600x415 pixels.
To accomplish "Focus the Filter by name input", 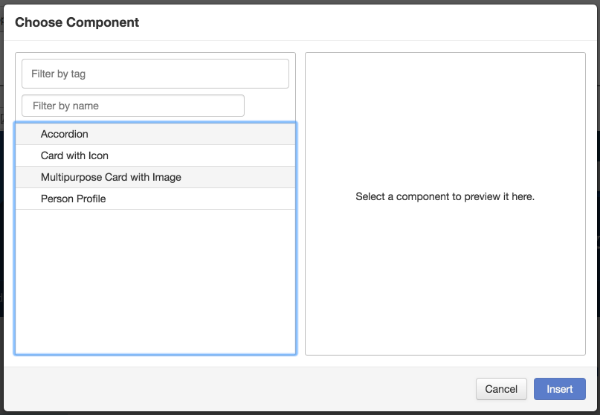I will pos(133,106).
